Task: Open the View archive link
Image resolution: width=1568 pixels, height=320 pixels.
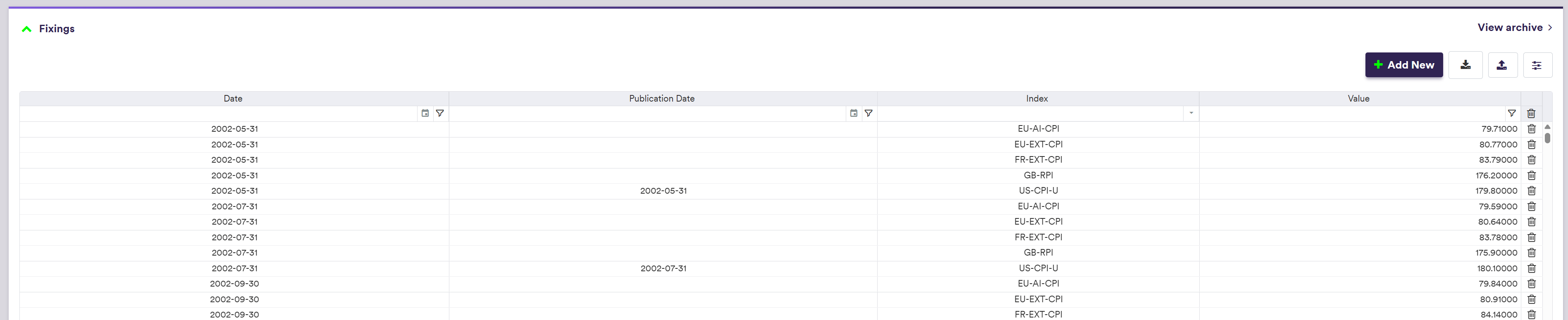Action: 1514,27
